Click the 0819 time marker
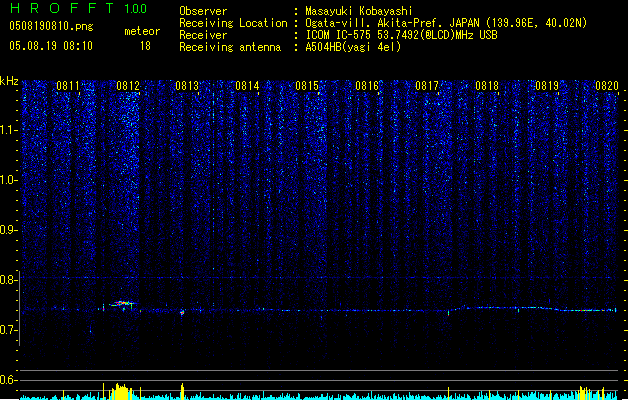 (x=547, y=86)
